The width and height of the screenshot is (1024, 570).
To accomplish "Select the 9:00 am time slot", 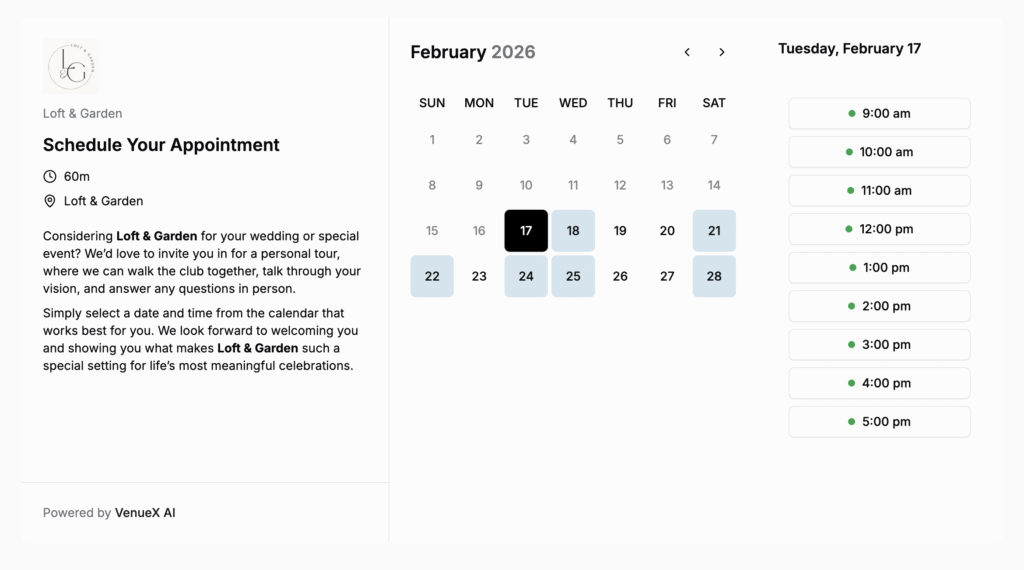I will pyautogui.click(x=879, y=114).
